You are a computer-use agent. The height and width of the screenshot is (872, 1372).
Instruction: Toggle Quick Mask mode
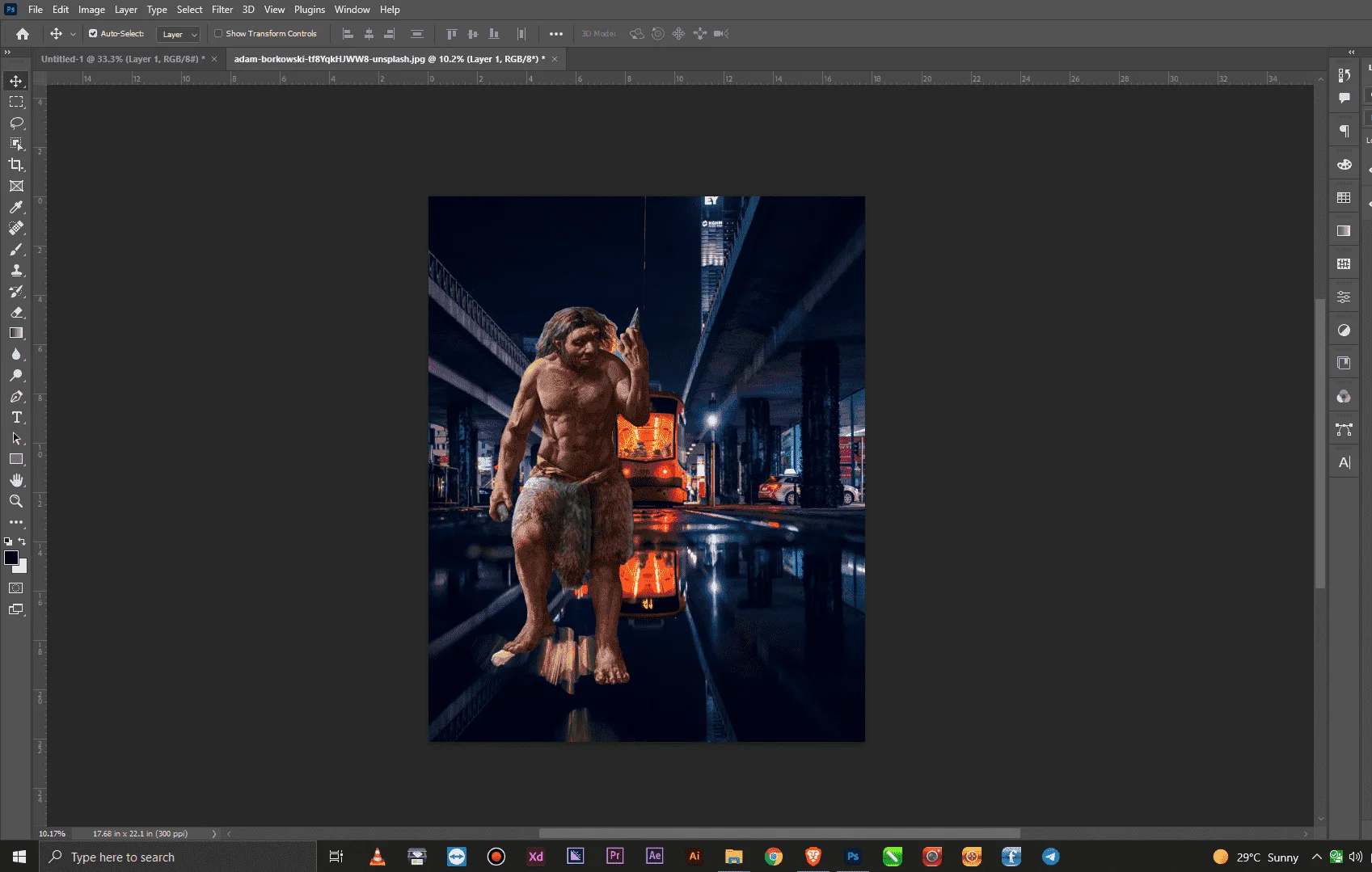16,588
